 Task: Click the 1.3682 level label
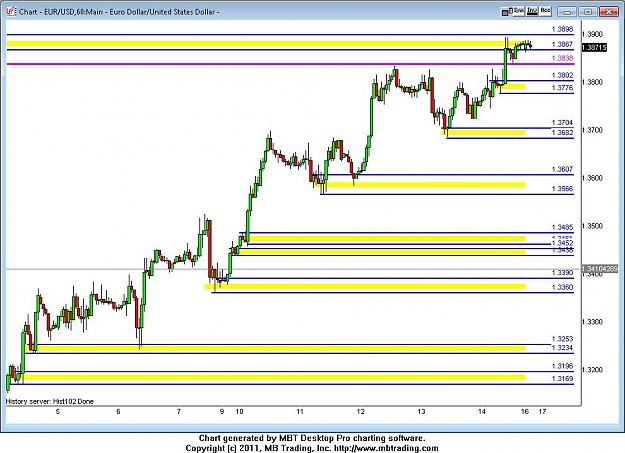(x=562, y=132)
